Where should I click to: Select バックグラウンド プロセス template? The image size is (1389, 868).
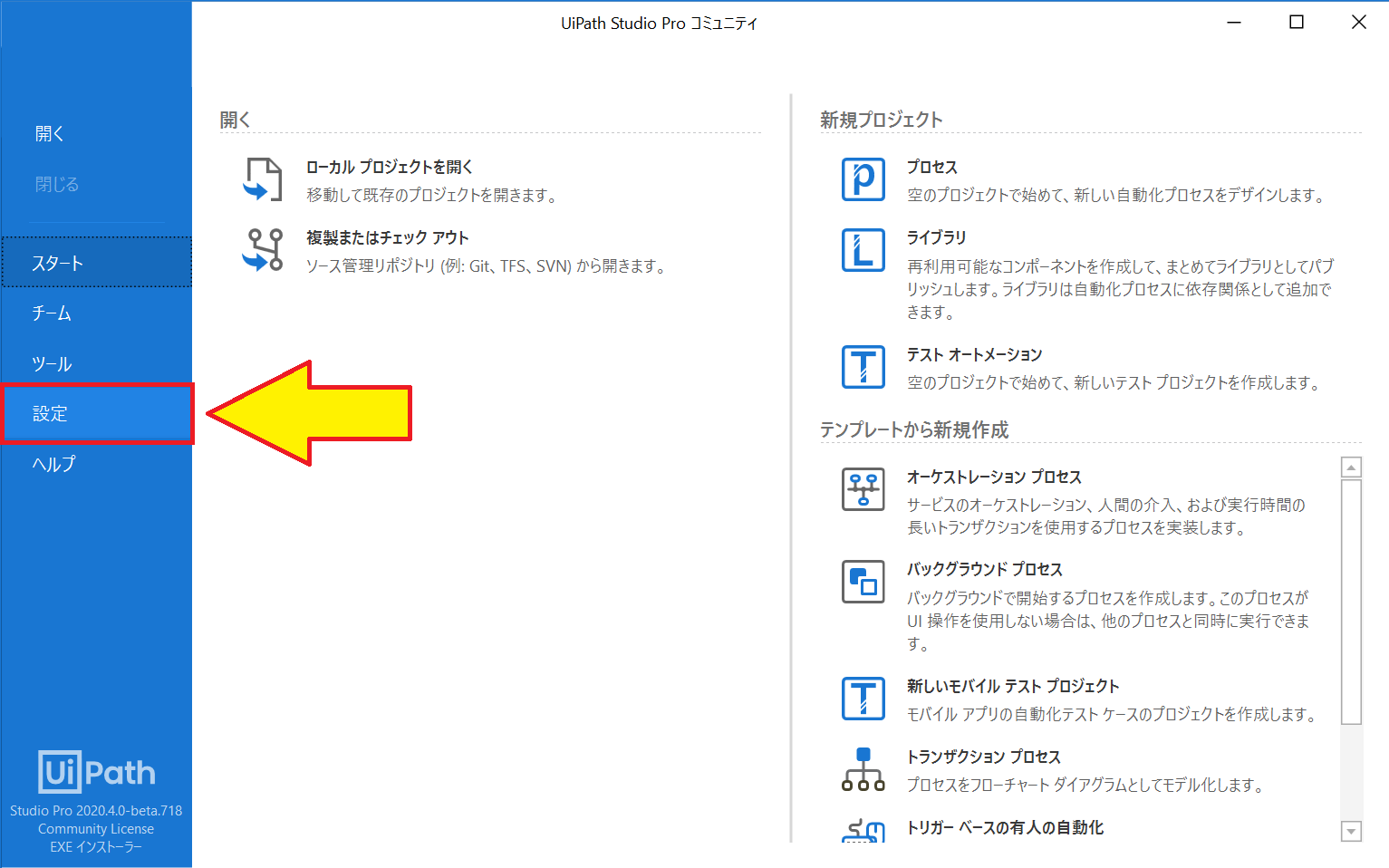tap(985, 570)
